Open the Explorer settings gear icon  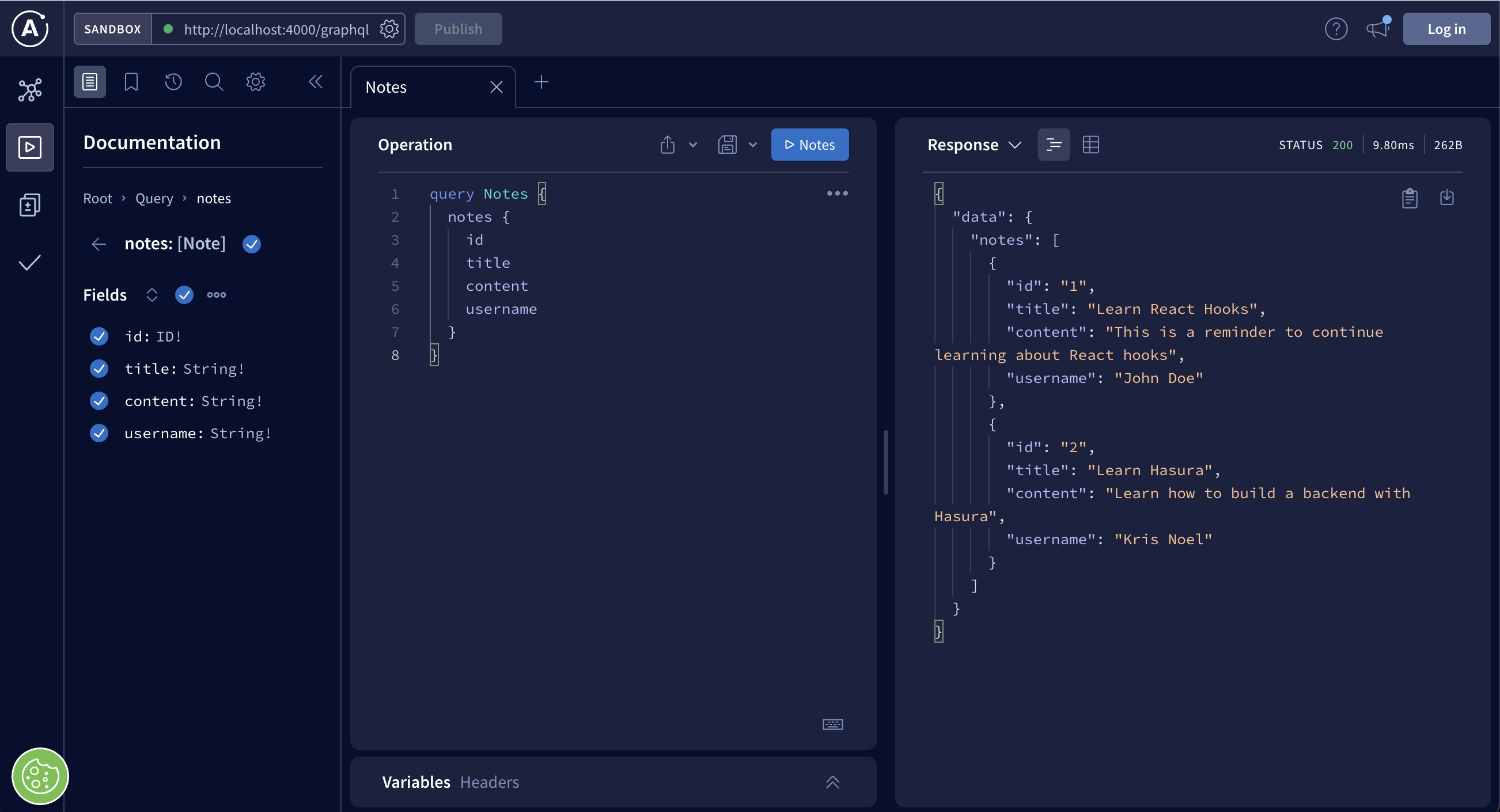(256, 82)
